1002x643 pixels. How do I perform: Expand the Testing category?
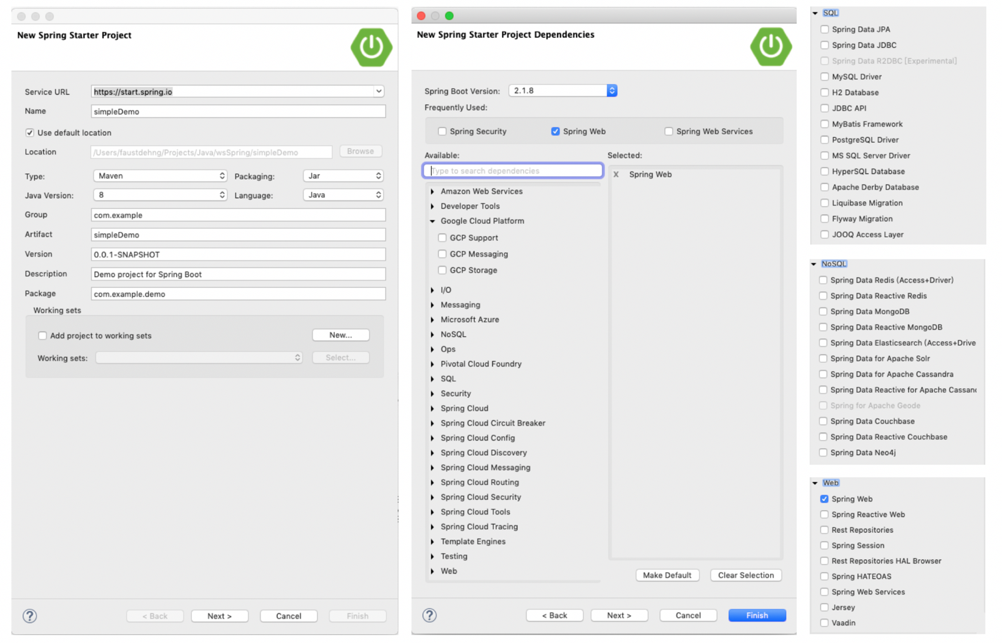pyautogui.click(x=433, y=557)
